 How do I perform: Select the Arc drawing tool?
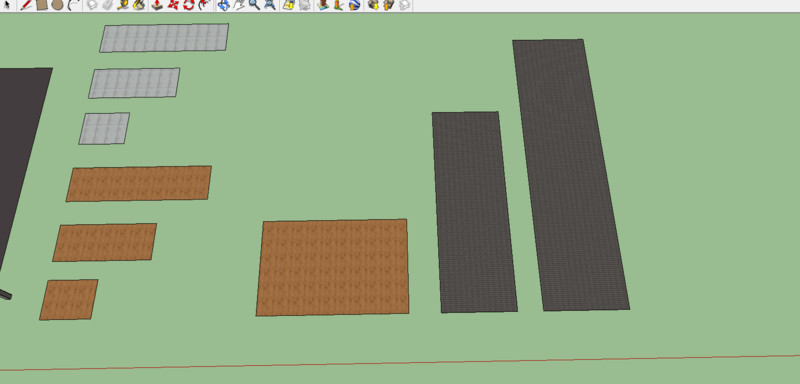tap(73, 5)
